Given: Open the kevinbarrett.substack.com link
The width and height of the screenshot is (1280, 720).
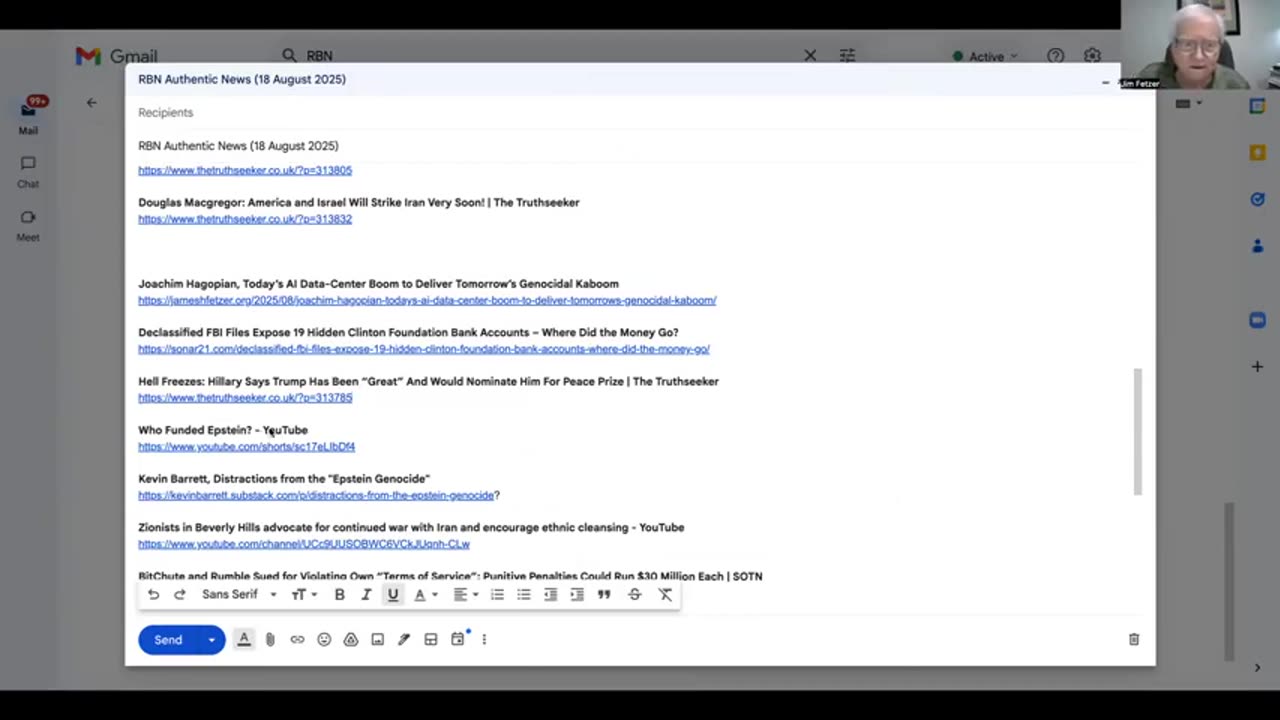Looking at the screenshot, I should [316, 495].
